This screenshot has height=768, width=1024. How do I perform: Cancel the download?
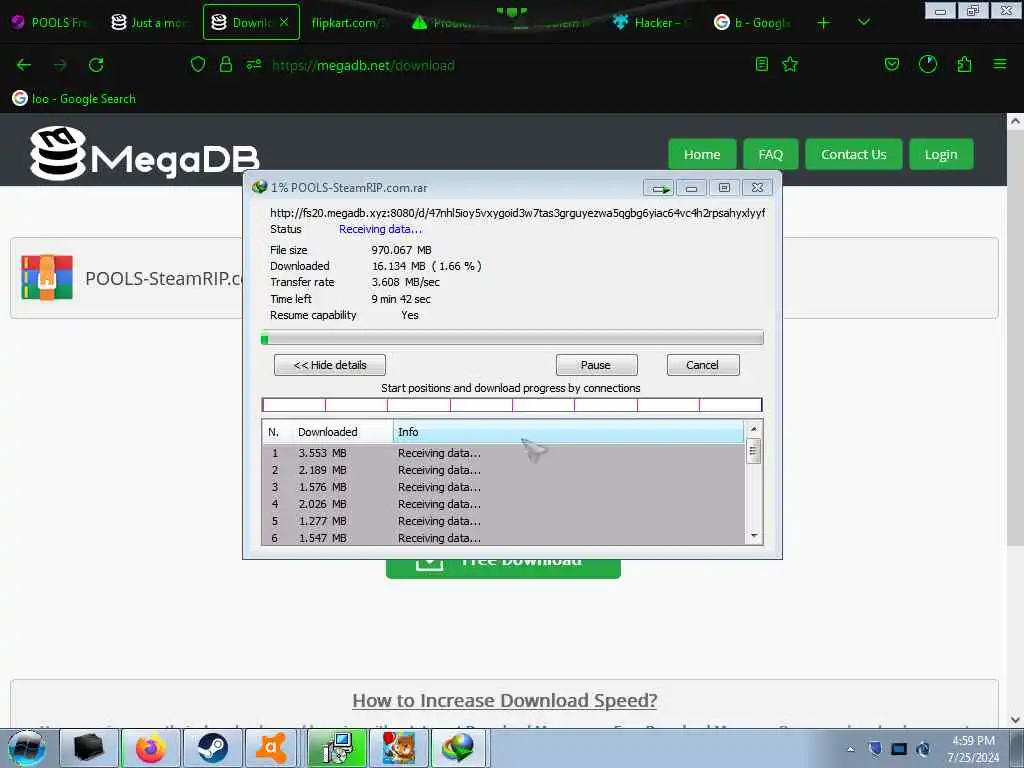pos(703,365)
